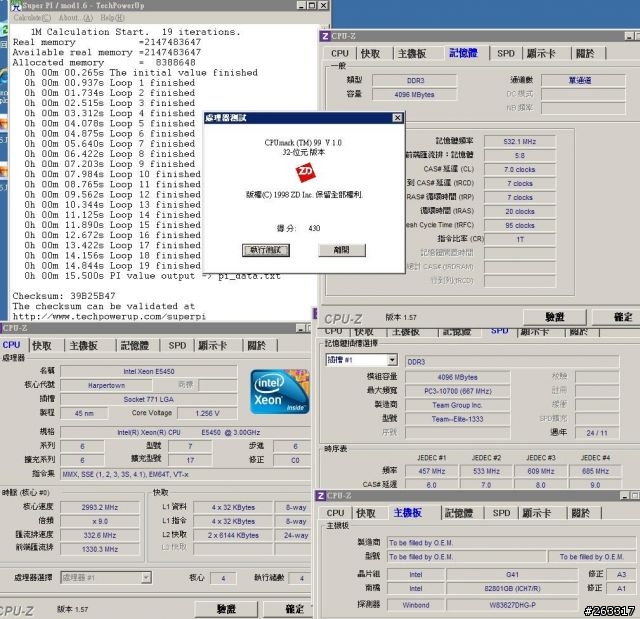The image size is (640, 619).
Task: Click the Team Group Inc. manufacturer field
Action: tap(458, 405)
